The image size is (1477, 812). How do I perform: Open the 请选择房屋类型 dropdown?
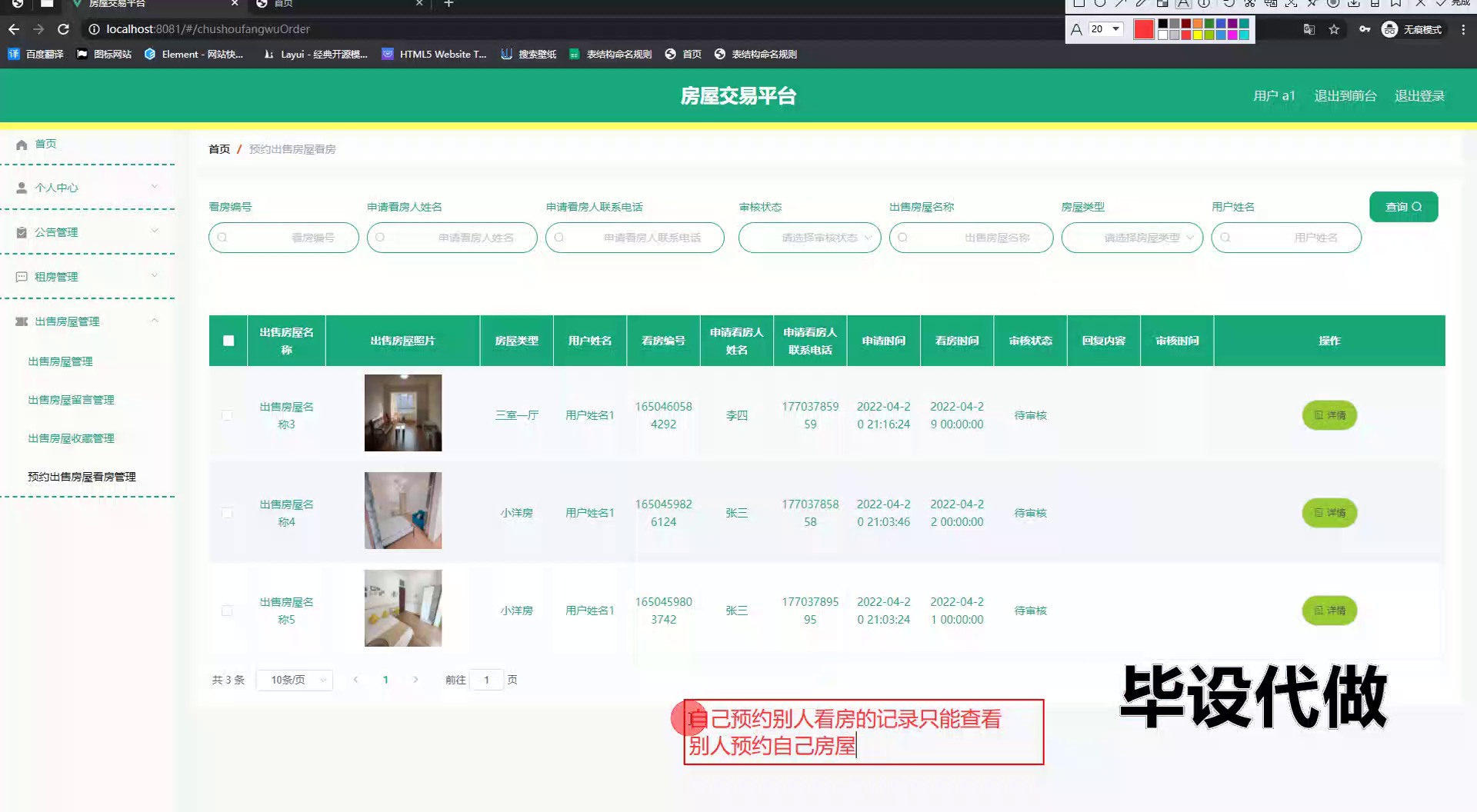[x=1132, y=238]
